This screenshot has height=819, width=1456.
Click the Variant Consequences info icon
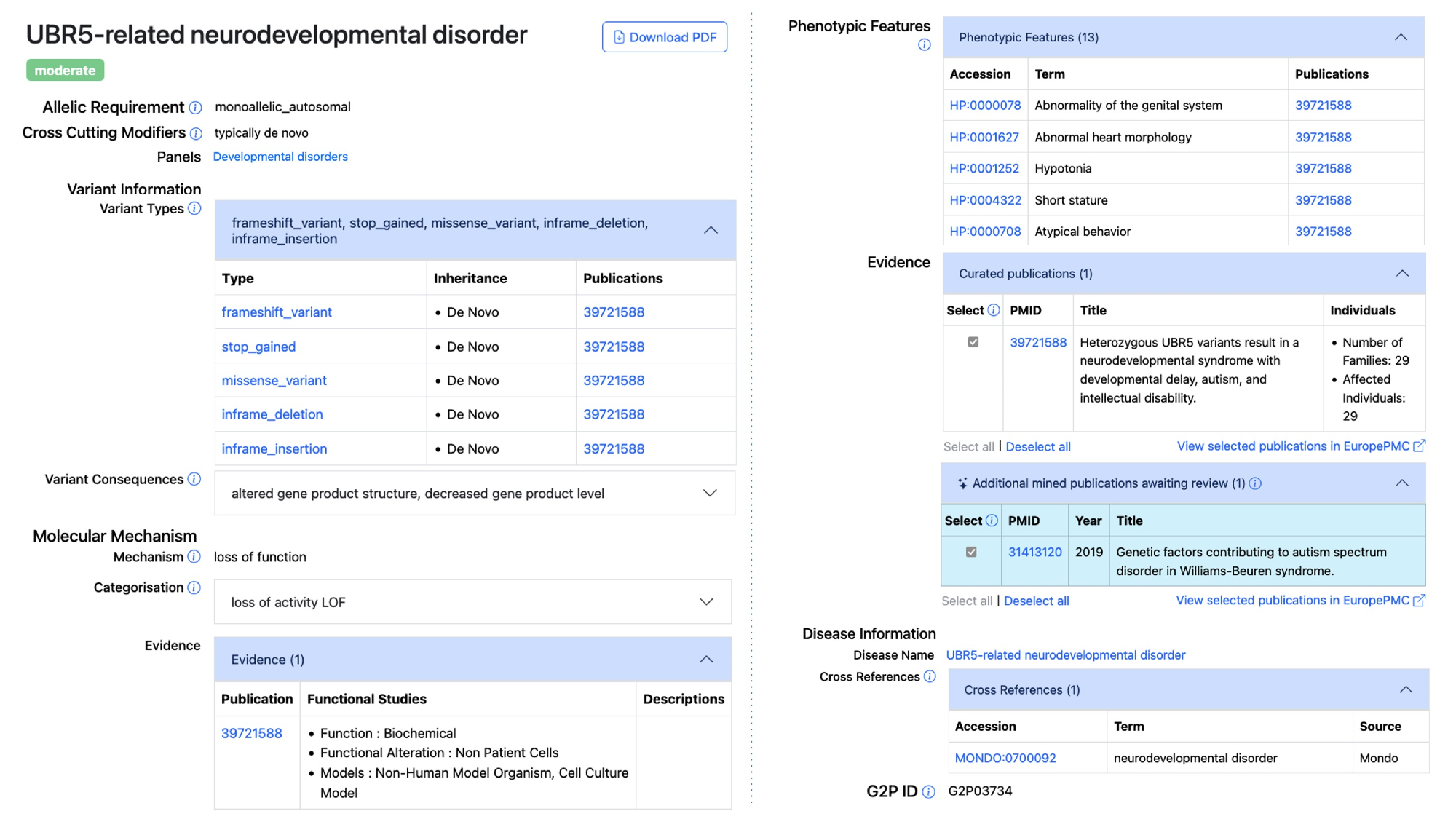(194, 479)
